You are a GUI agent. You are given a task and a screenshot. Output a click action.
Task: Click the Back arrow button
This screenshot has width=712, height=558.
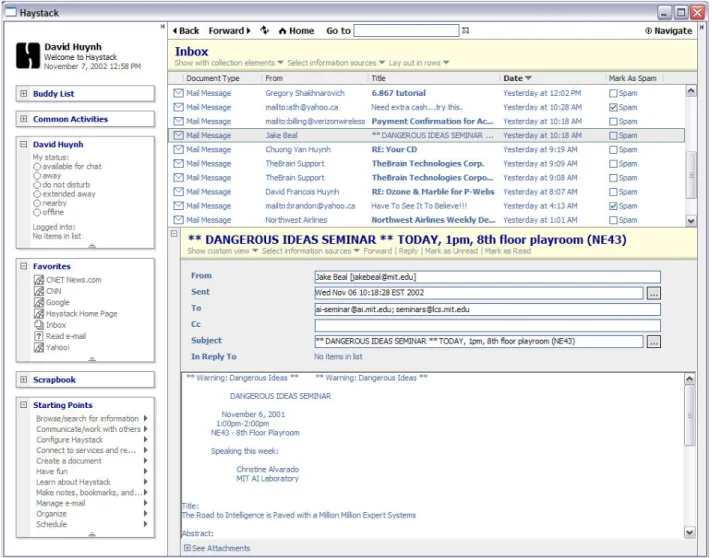click(186, 31)
